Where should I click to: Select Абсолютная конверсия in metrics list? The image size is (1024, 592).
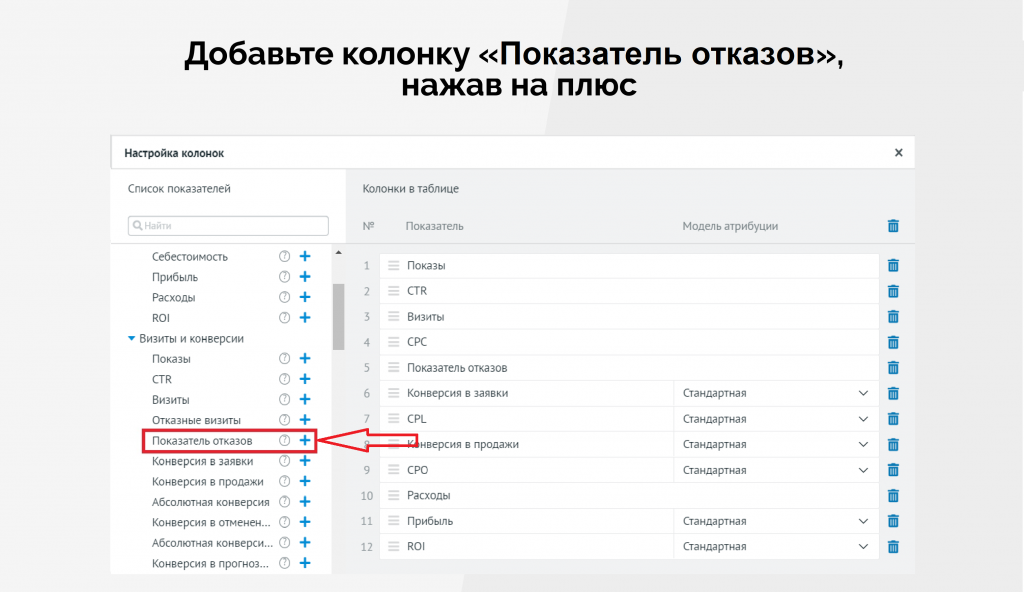coord(210,502)
